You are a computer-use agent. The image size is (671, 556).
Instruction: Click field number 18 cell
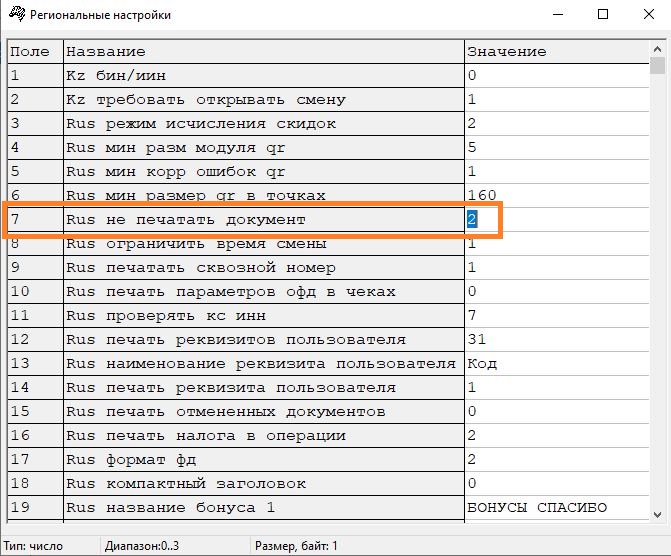click(36, 483)
